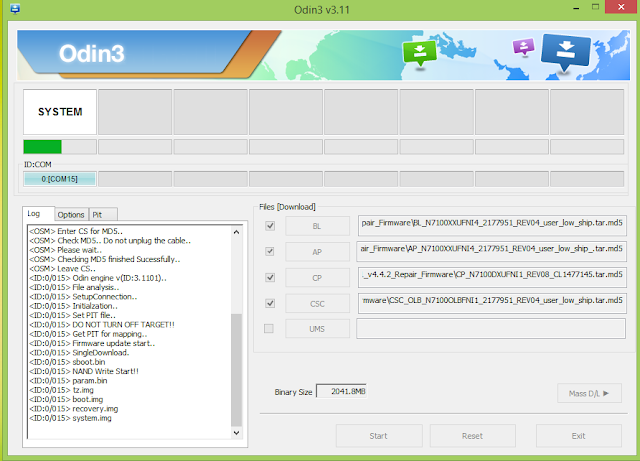Click 'Check MD5.. Do not unplug the cable..' line
Viewport: 640px width, 461px height.
[110, 241]
